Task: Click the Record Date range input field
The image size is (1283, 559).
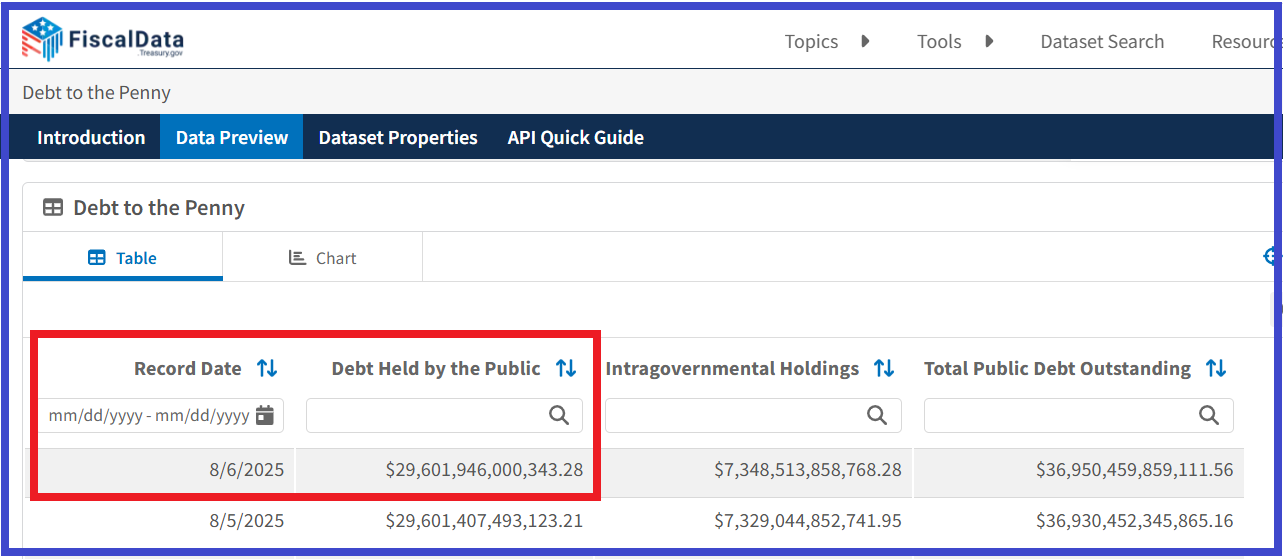Action: (148, 415)
